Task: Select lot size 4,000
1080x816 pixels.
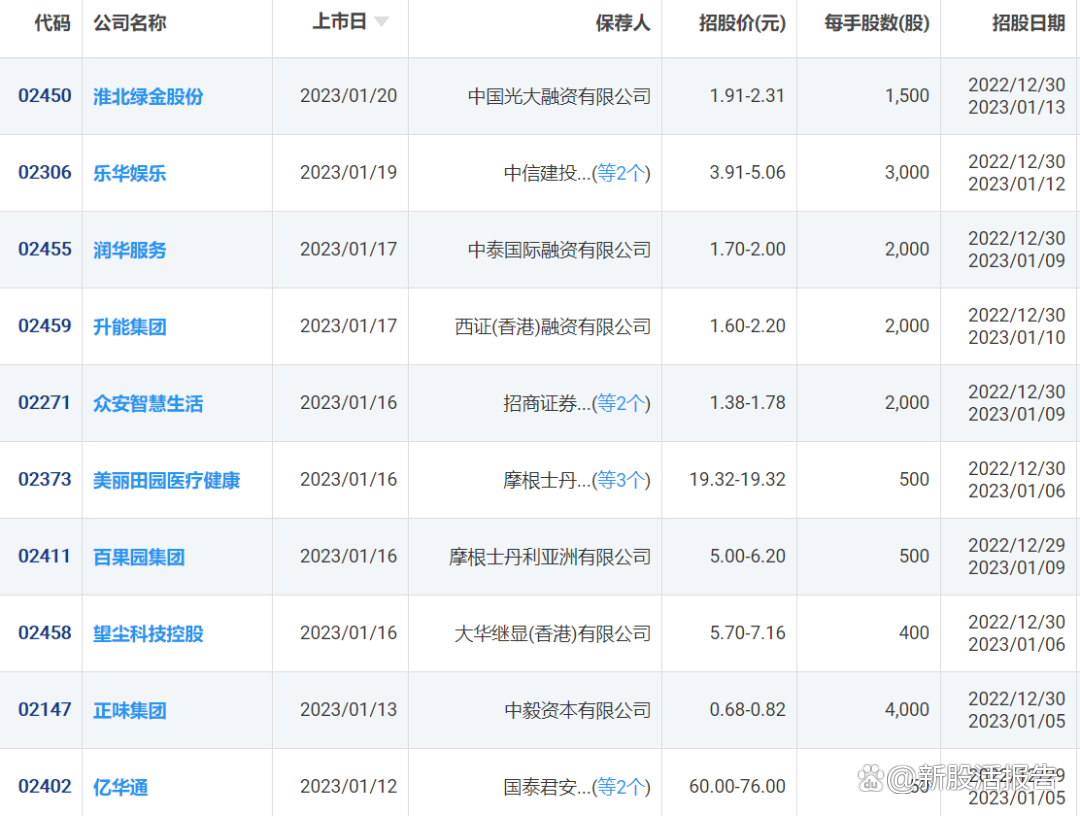Action: pyautogui.click(x=907, y=710)
